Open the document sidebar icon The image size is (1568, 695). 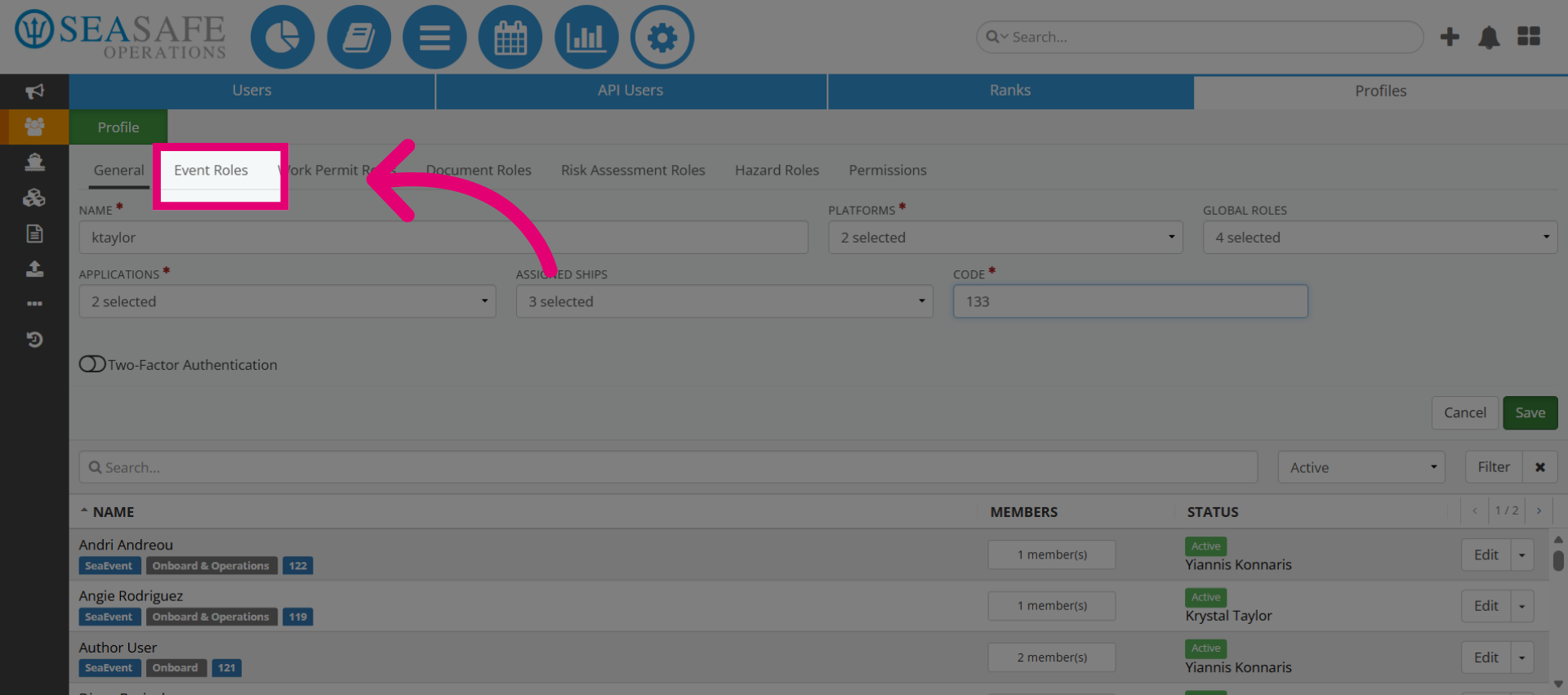tap(34, 234)
